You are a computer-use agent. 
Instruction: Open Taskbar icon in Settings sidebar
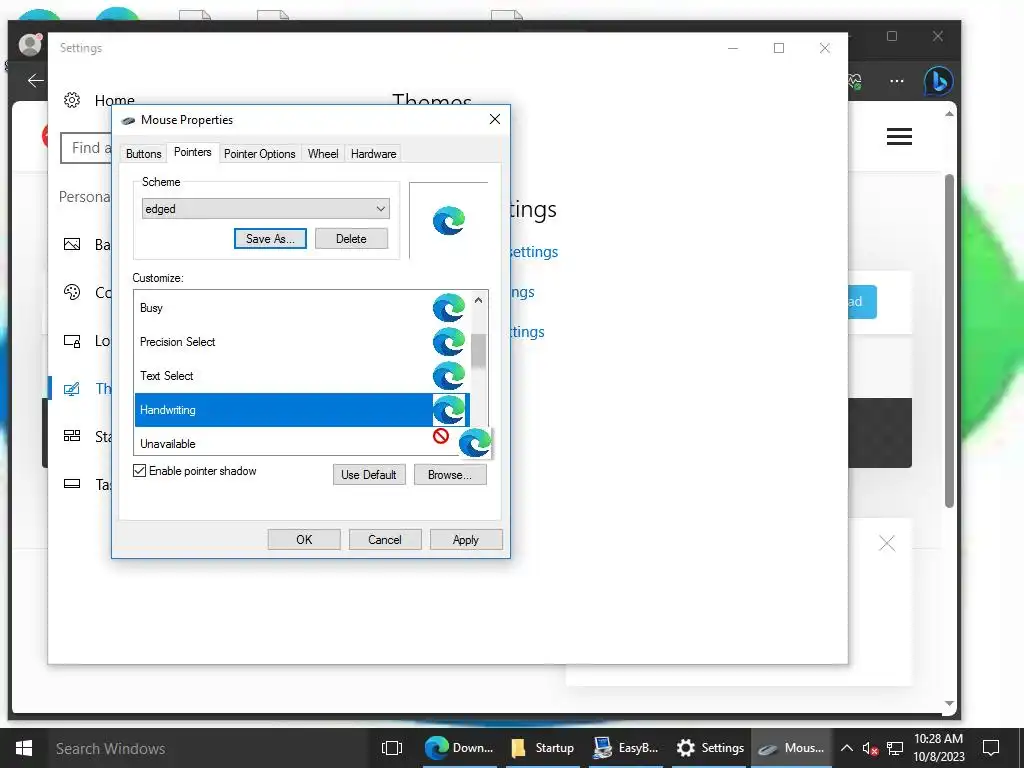[72, 484]
